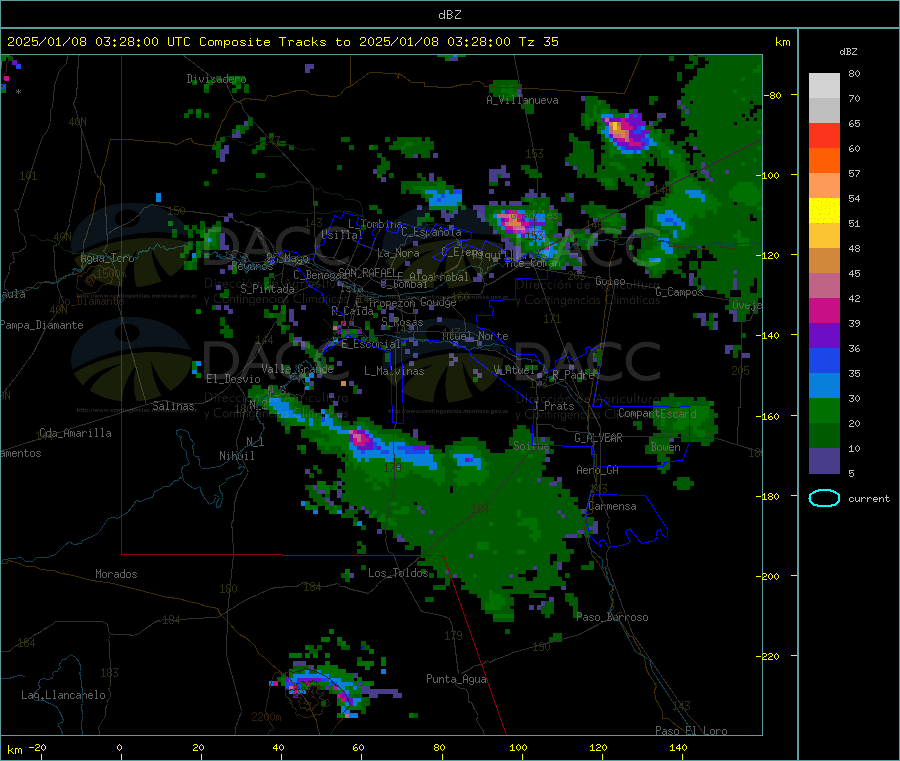
Task: Click the 'La_Nora' place label
Action: click(398, 253)
